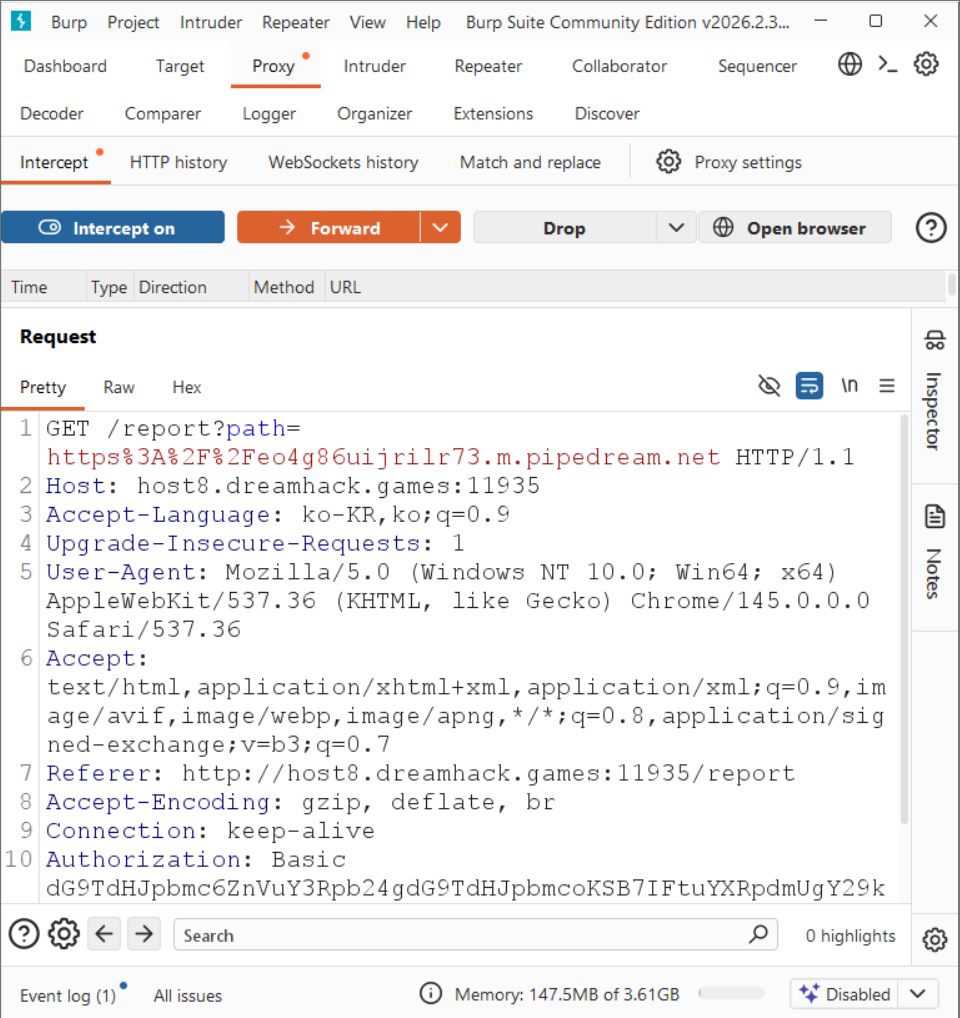Click Open browser button
960x1018 pixels.
[795, 228]
